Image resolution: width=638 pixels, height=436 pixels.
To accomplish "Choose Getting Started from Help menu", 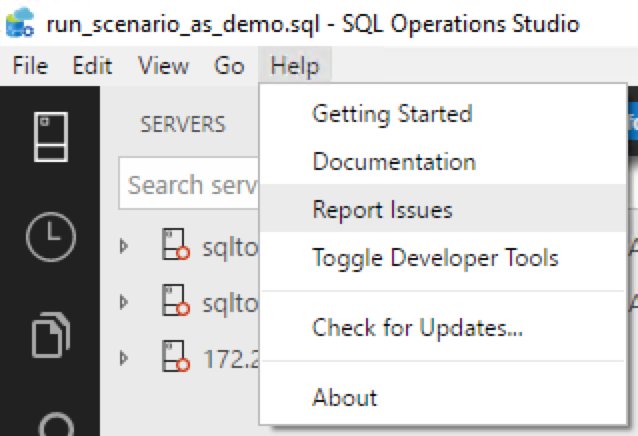I will coord(443,113).
